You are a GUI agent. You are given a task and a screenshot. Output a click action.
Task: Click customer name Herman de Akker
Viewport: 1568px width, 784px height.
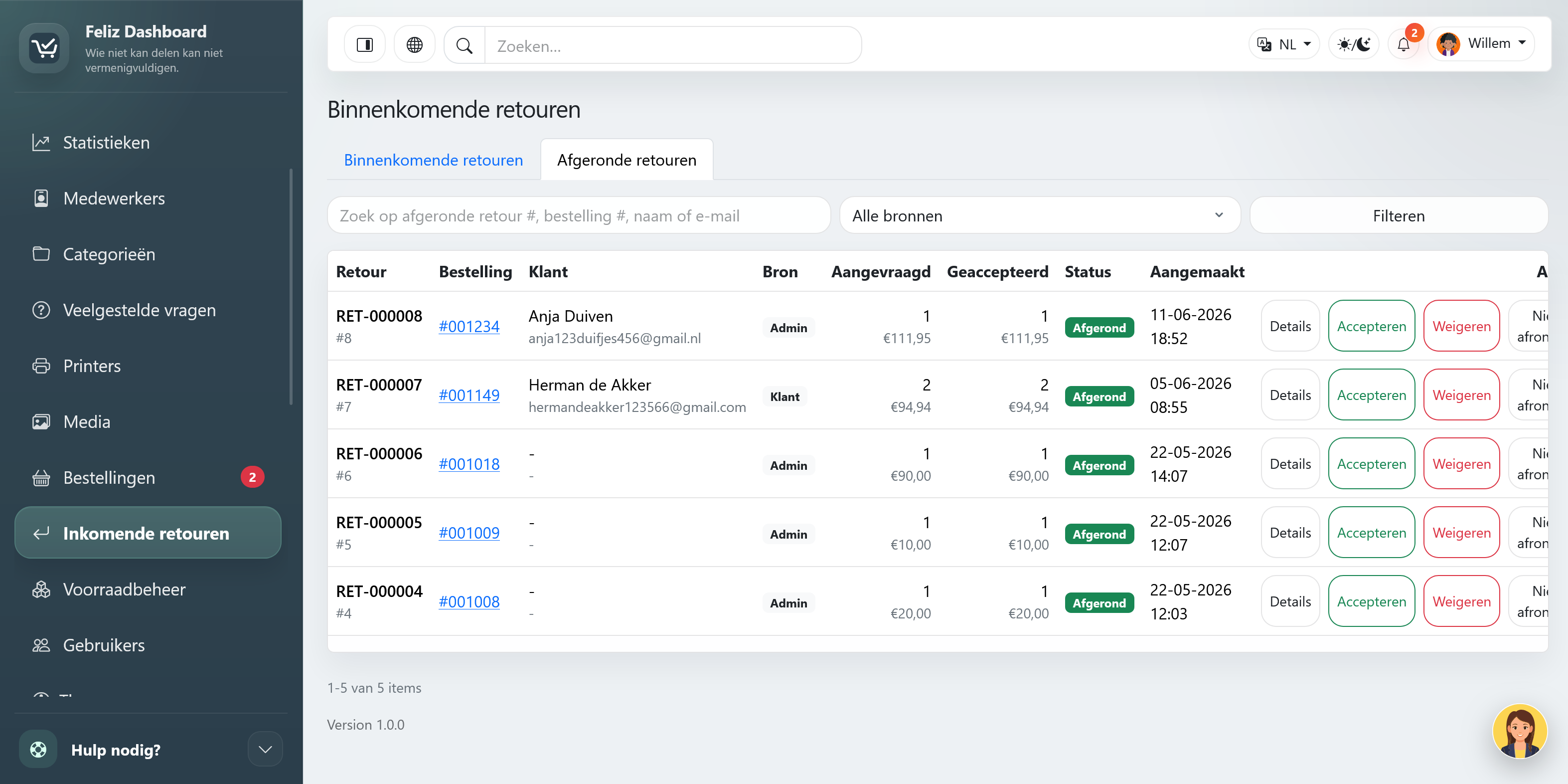pos(589,385)
